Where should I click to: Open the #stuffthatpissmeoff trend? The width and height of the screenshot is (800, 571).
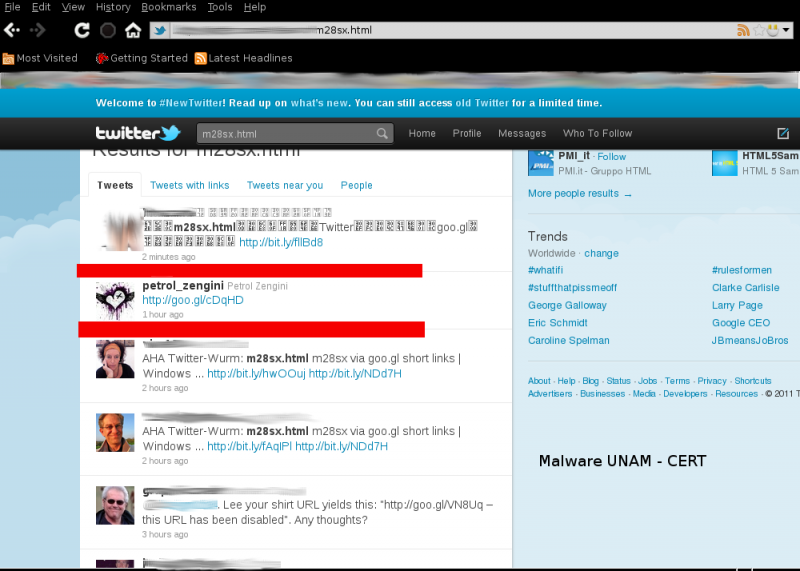coord(572,288)
